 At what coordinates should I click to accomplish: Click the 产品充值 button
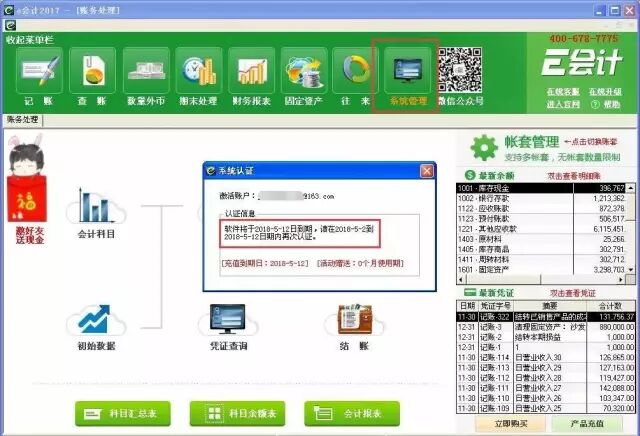click(x=587, y=424)
